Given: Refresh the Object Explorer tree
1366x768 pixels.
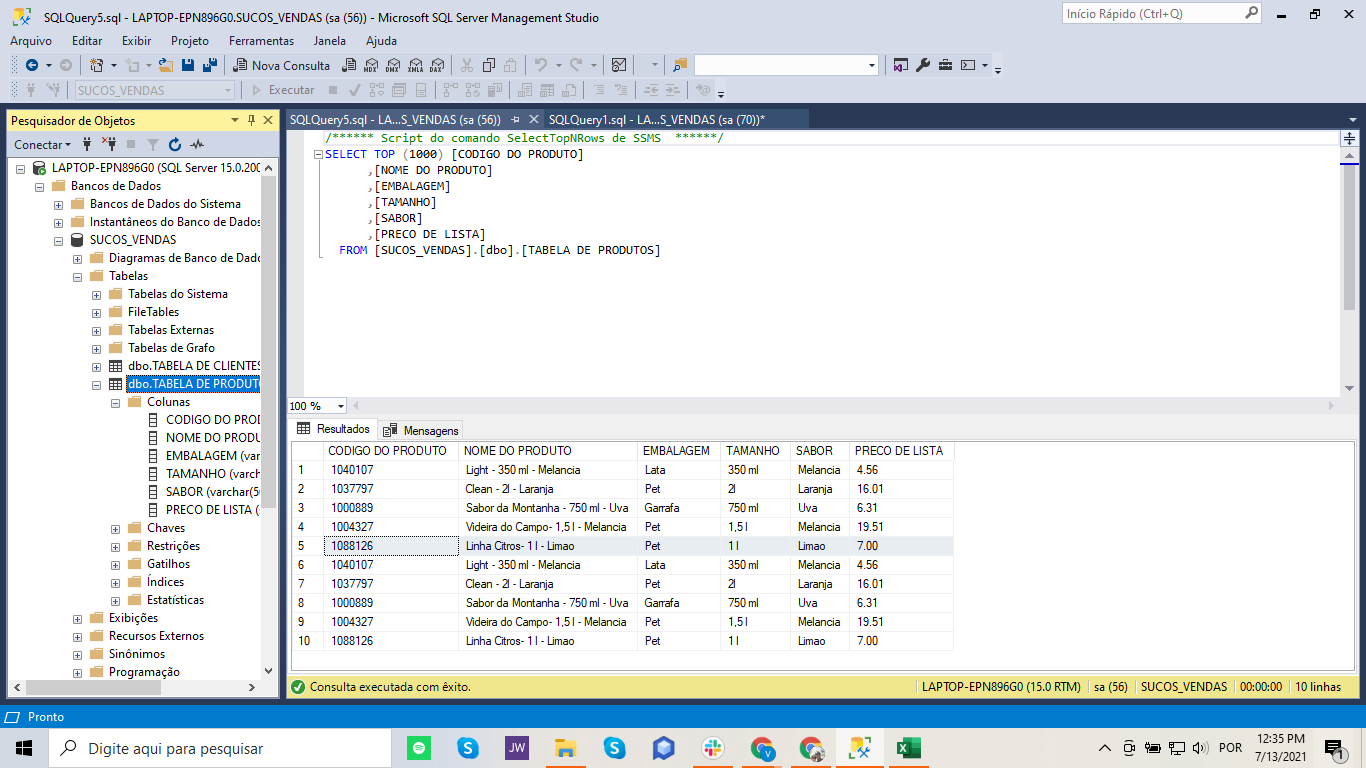Looking at the screenshot, I should click(175, 144).
